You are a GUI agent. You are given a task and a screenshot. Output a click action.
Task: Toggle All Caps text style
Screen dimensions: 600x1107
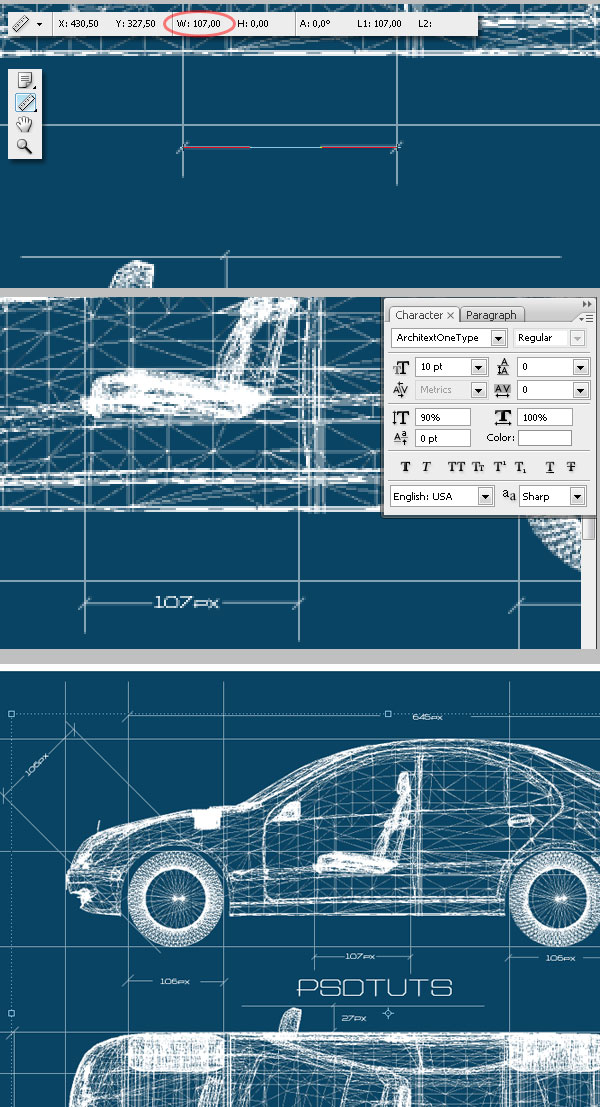(456, 467)
